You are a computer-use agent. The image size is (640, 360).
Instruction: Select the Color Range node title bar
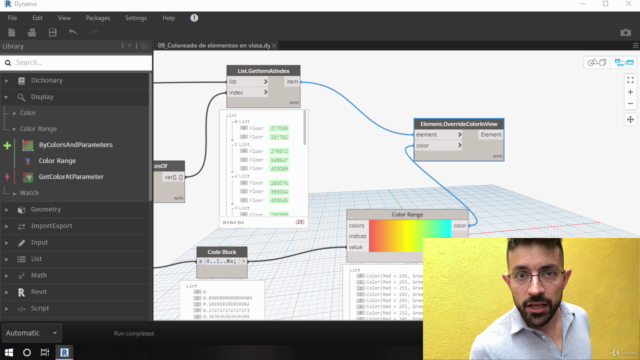click(x=407, y=214)
